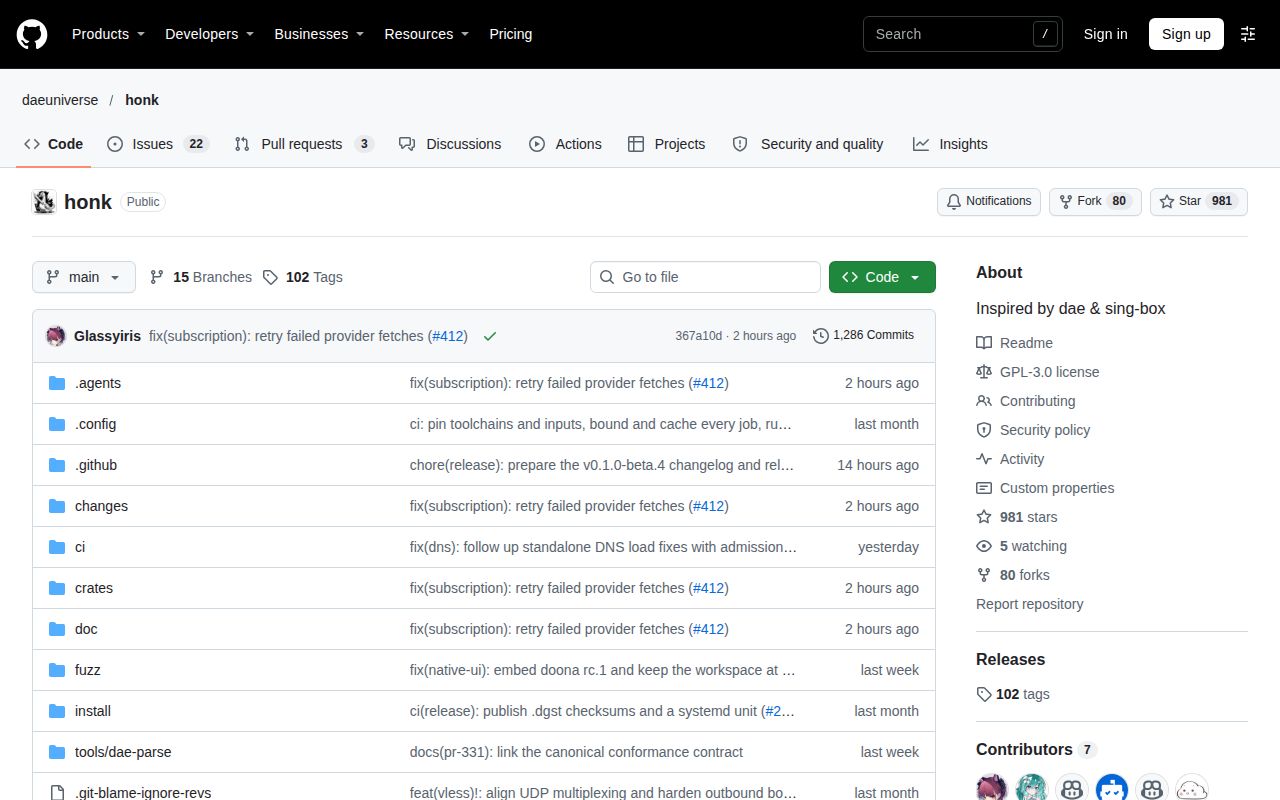This screenshot has width=1280, height=800.
Task: Star the honk repository
Action: coord(1199,202)
